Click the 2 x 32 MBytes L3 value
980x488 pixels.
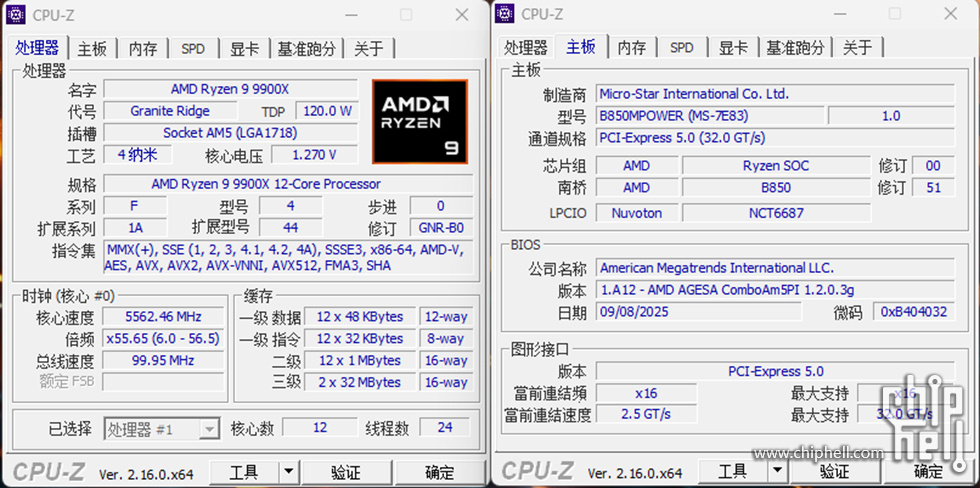pos(360,382)
